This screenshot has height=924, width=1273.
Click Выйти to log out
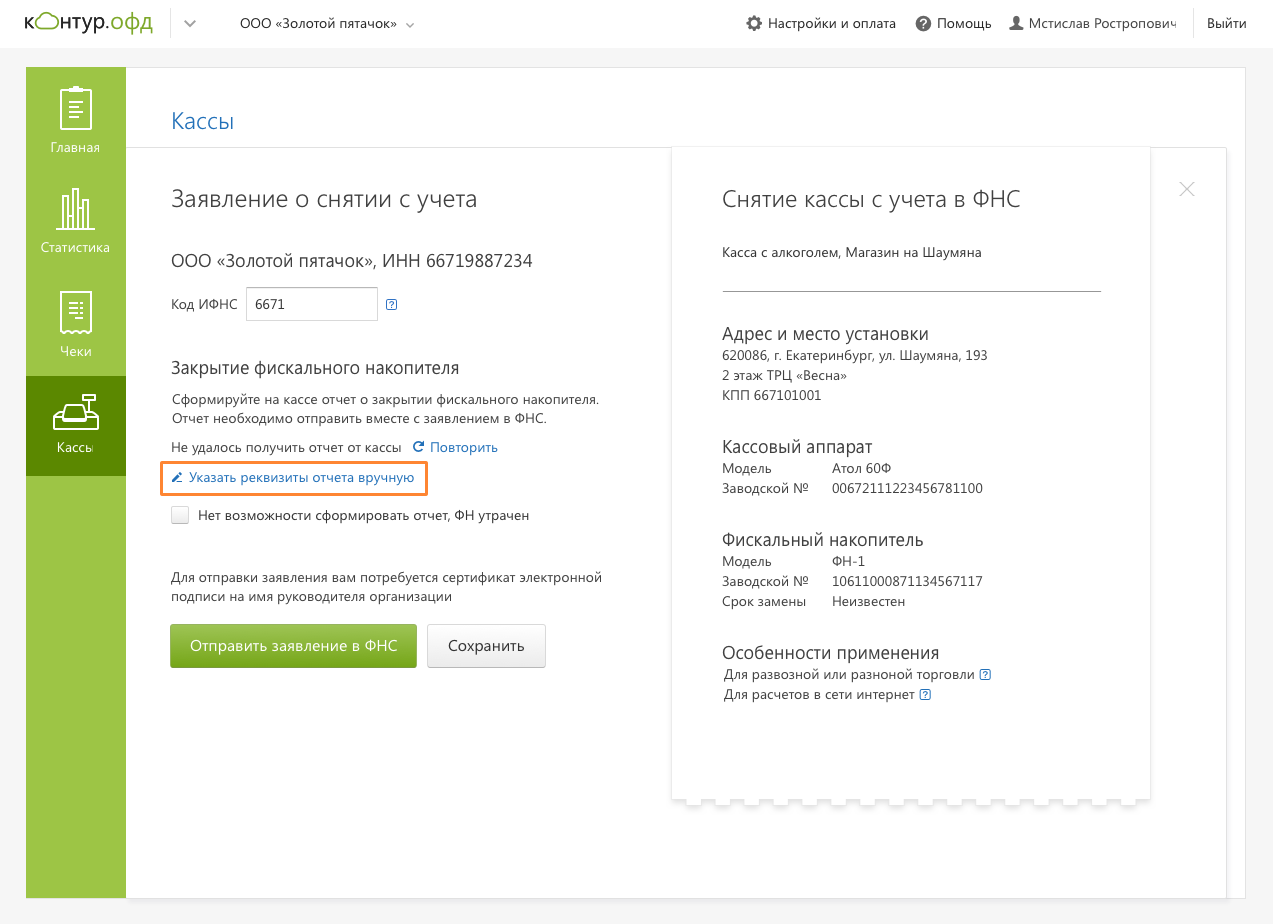click(x=1226, y=24)
